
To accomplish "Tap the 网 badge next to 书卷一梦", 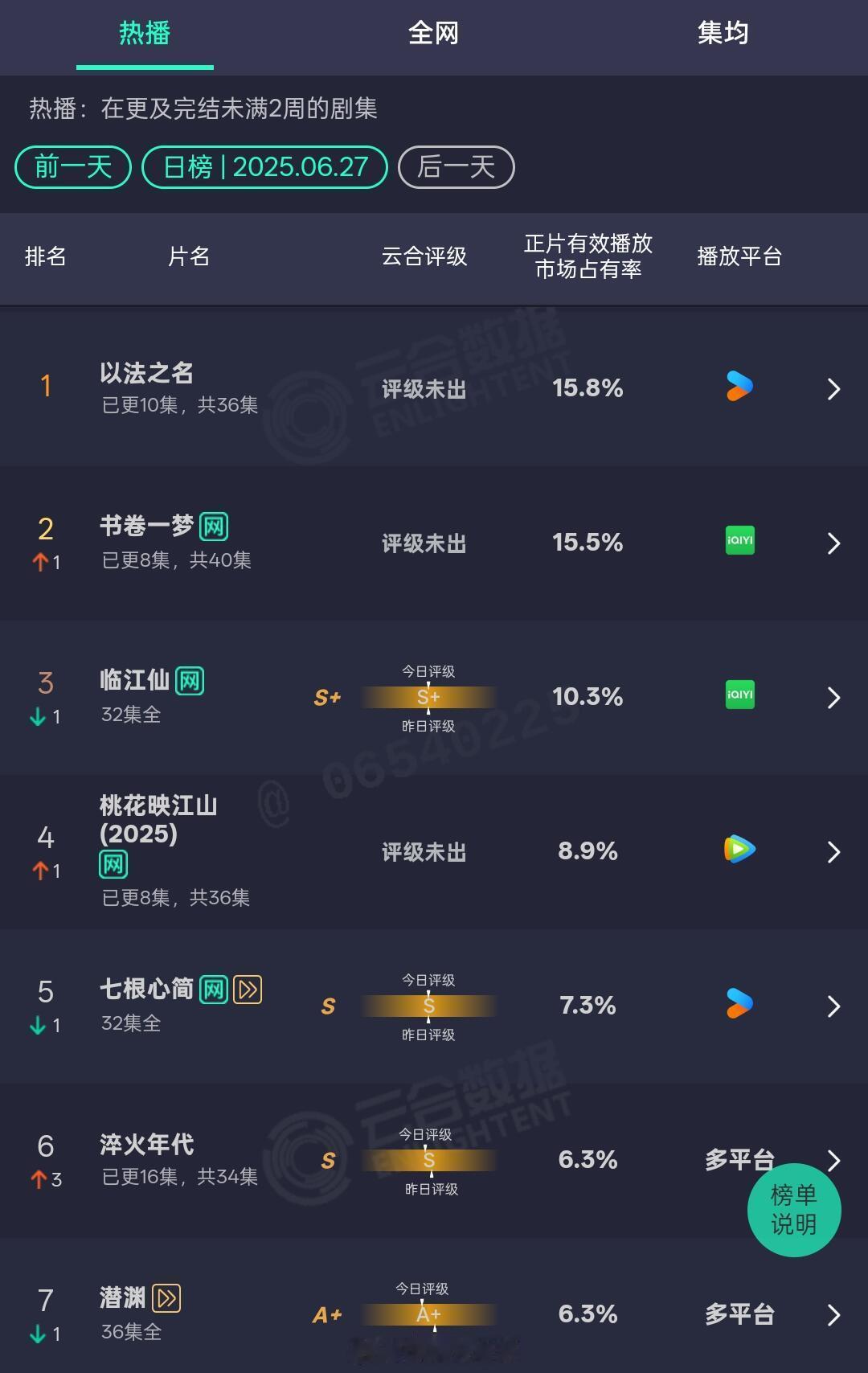I will [214, 527].
